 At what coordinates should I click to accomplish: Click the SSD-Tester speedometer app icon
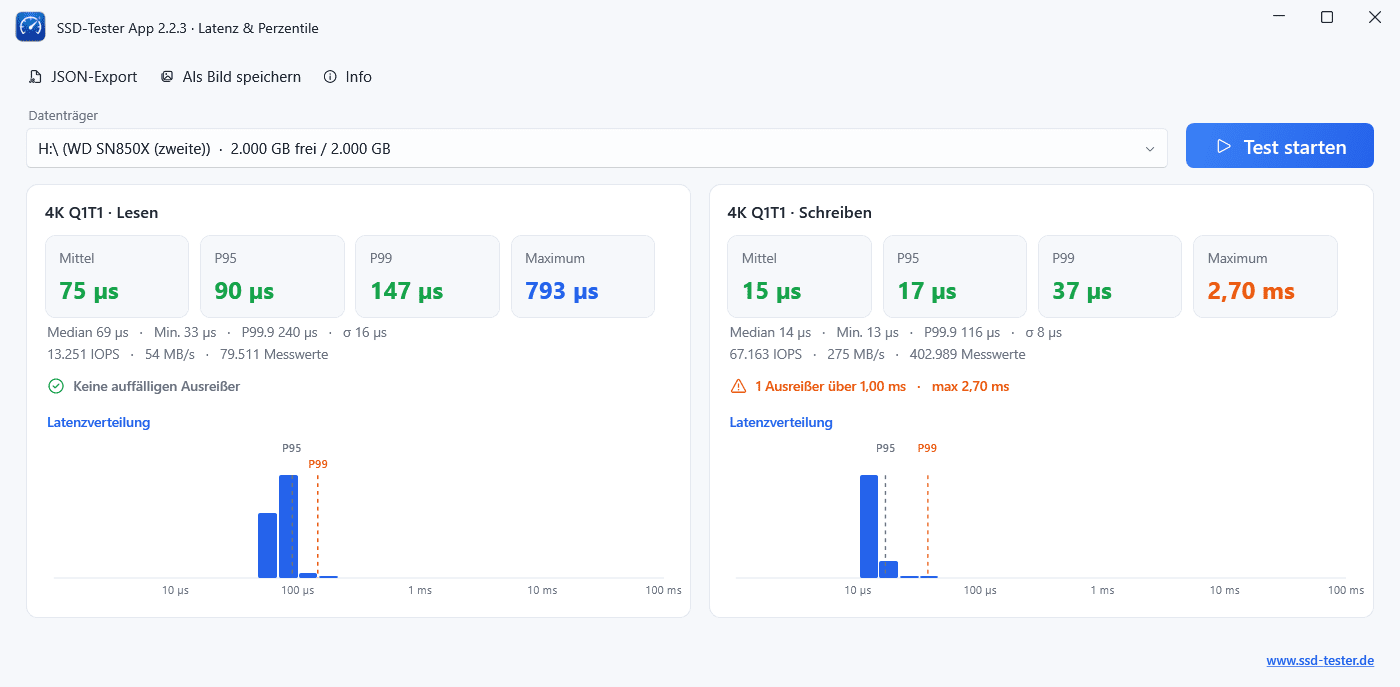(x=31, y=27)
